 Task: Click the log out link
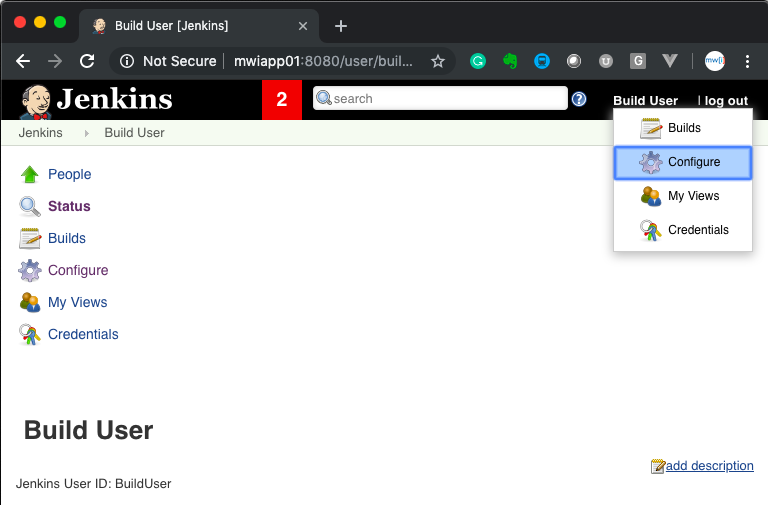click(x=726, y=100)
